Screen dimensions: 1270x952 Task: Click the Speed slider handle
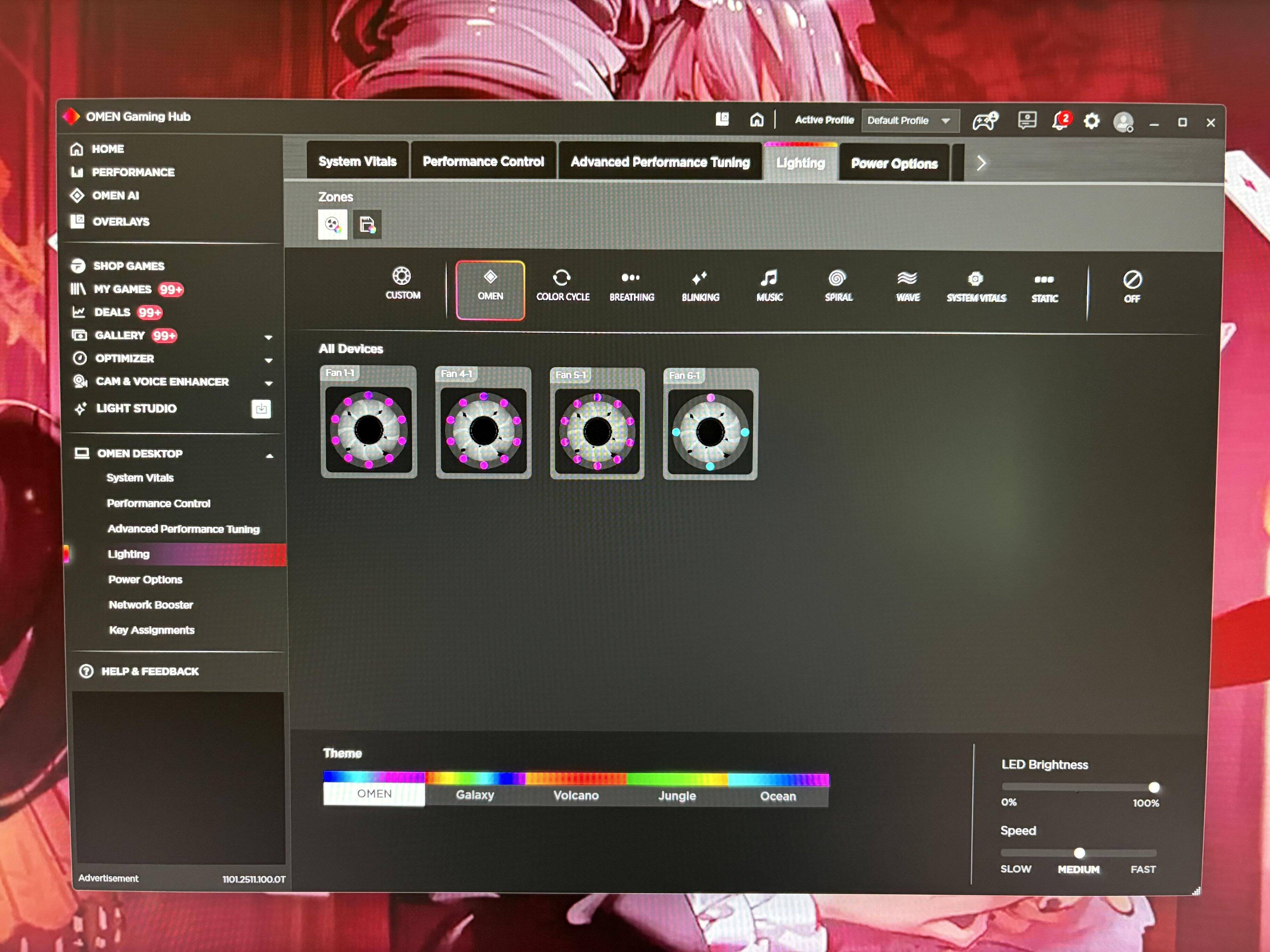tap(1079, 853)
